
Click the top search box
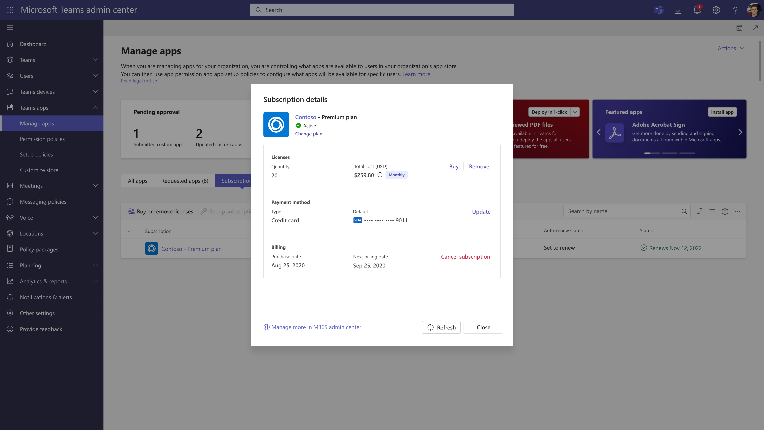(382, 10)
